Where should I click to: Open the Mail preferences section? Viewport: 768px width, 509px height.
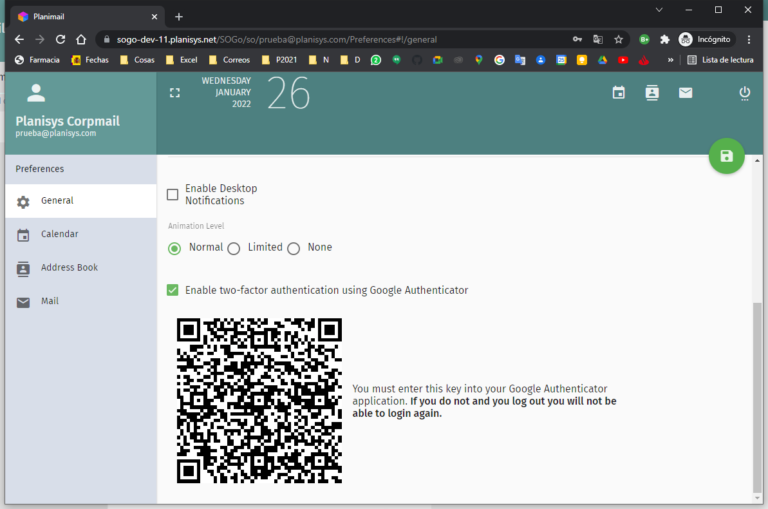[50, 301]
